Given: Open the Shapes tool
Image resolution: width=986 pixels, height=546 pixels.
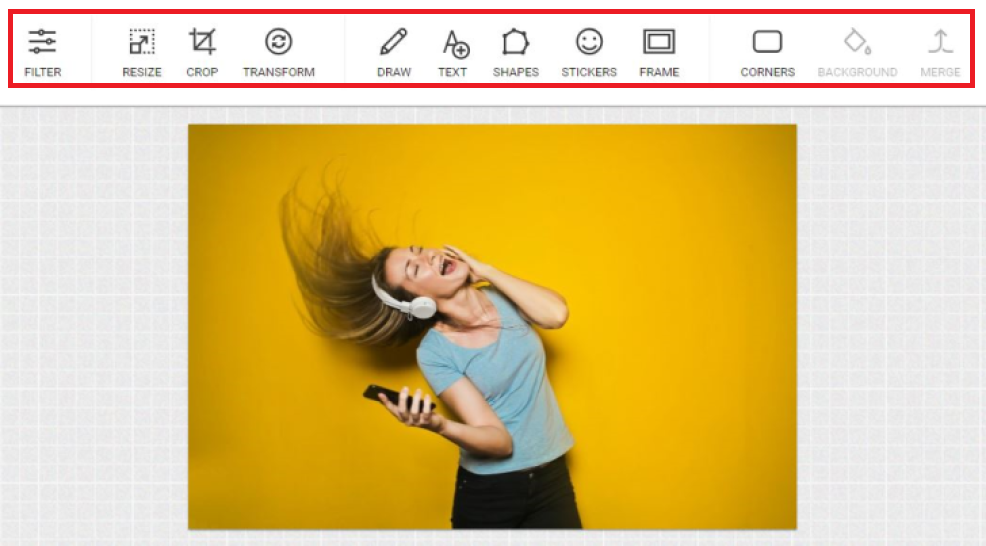Looking at the screenshot, I should 516,53.
